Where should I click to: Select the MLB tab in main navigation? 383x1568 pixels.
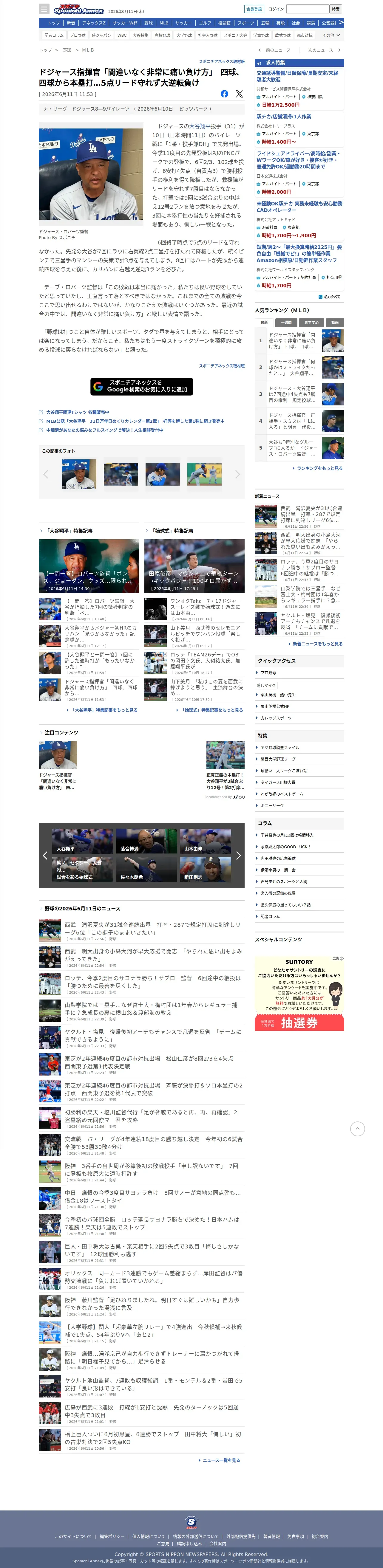(164, 23)
